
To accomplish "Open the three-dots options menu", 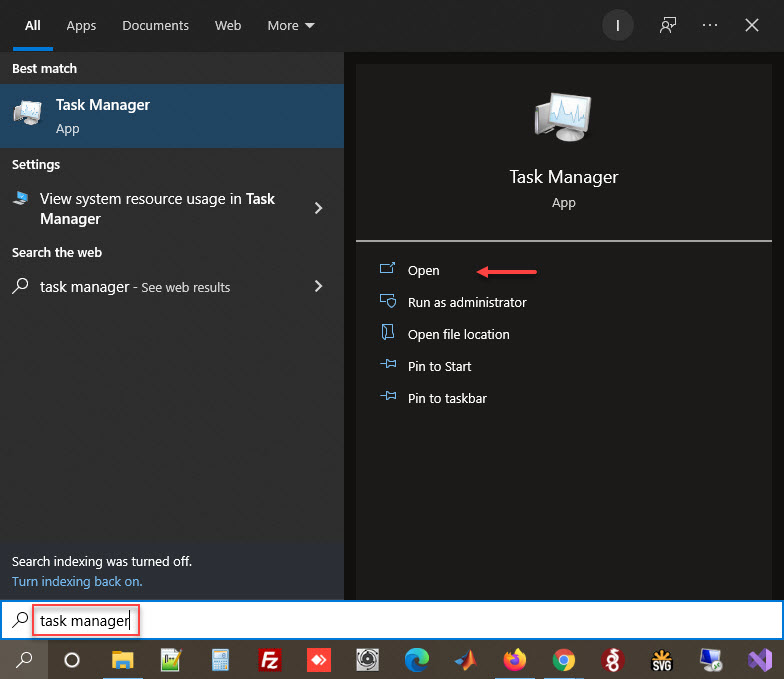I will [710, 26].
